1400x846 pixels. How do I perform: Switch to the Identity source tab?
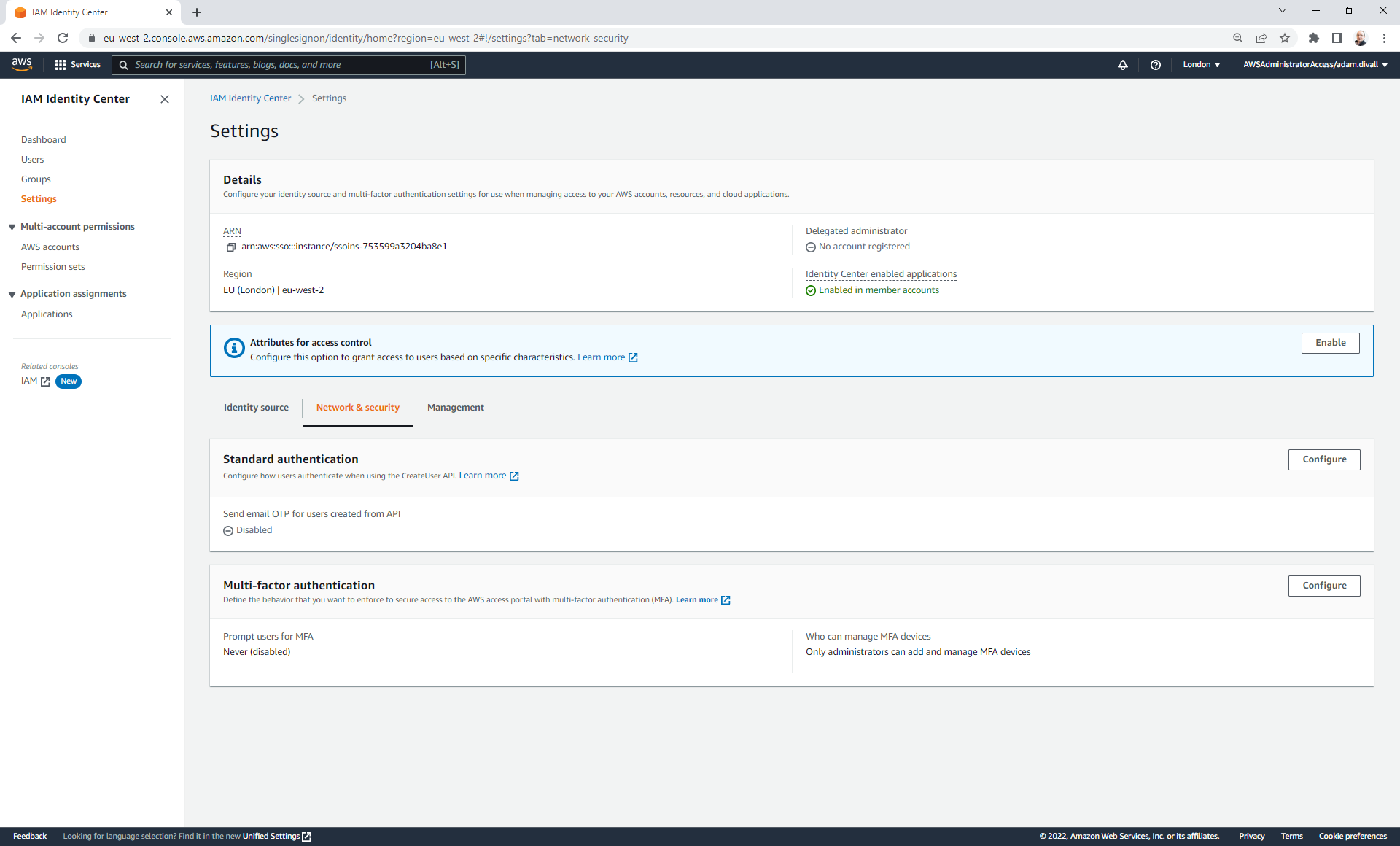pyautogui.click(x=256, y=408)
